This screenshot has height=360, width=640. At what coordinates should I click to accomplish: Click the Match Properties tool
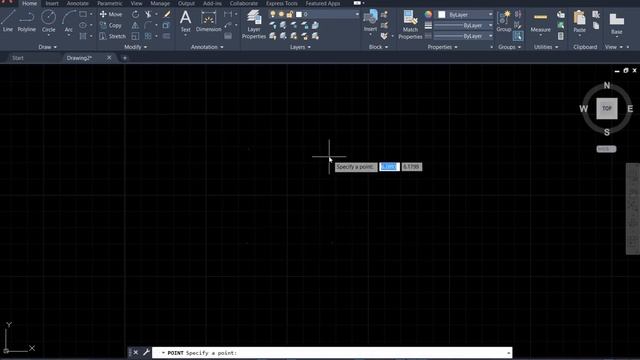tap(410, 24)
